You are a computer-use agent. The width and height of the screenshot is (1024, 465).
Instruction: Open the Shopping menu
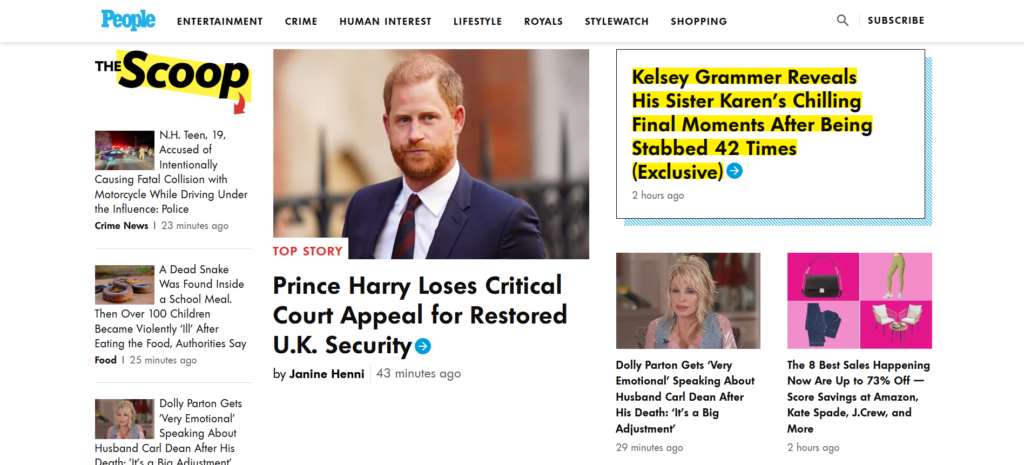699,21
